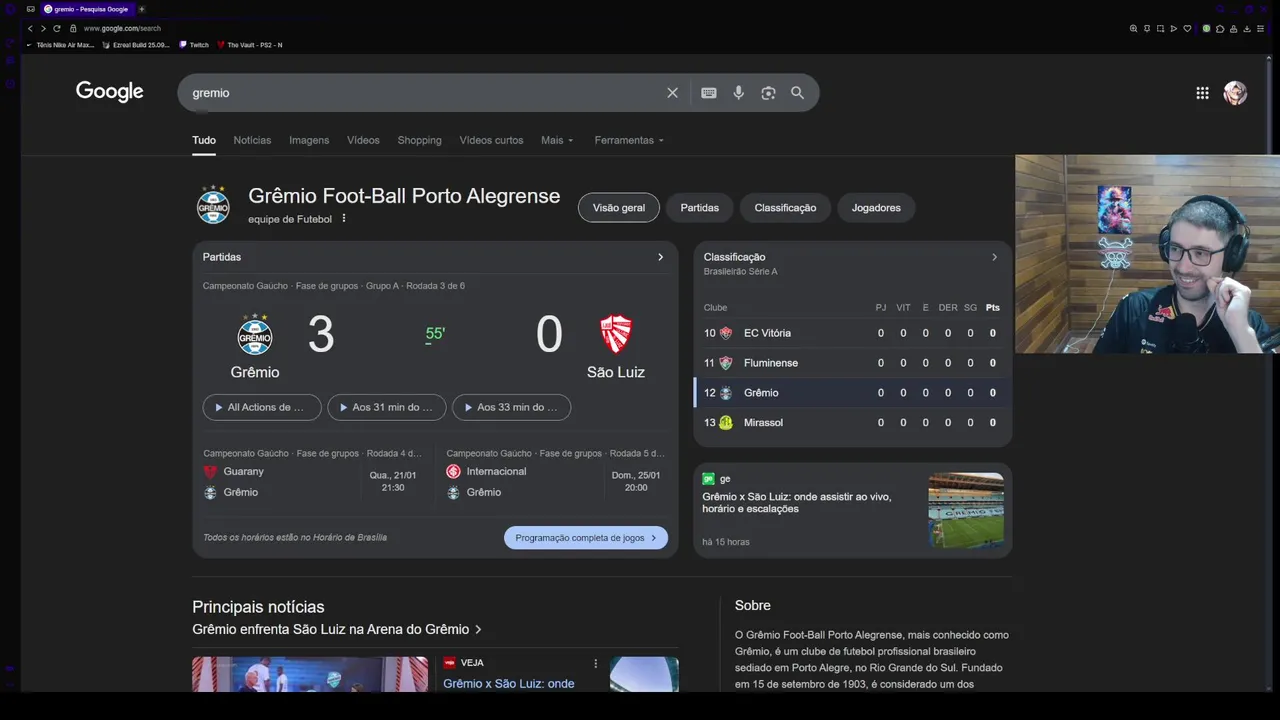The height and width of the screenshot is (720, 1280).
Task: Open the Google account profile picture
Action: 1235,93
